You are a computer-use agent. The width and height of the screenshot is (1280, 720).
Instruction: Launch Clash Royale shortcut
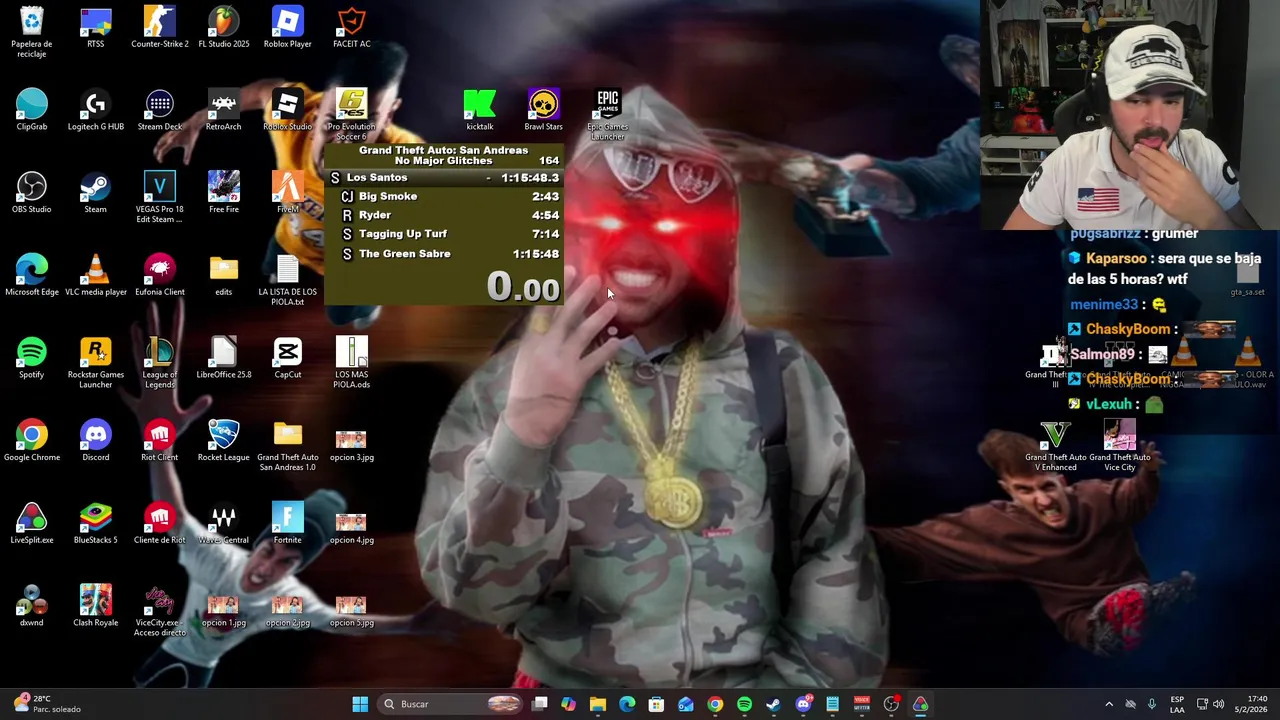click(96, 606)
